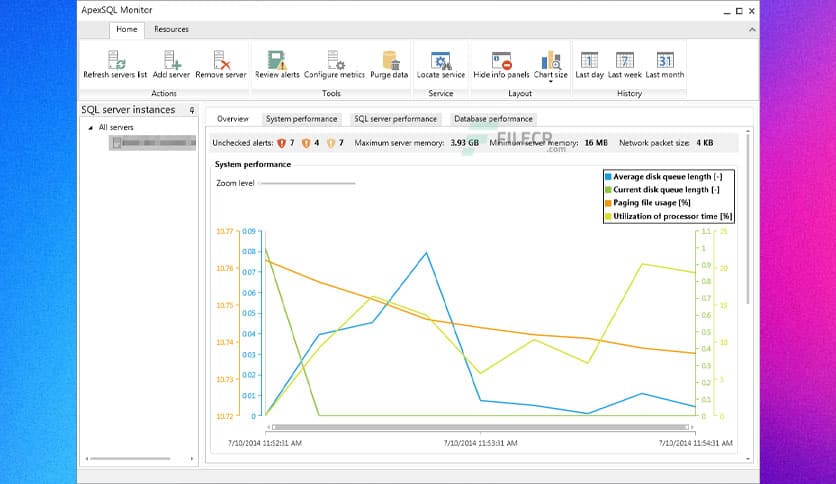Click the Add server icon
836x484 pixels.
[171, 64]
